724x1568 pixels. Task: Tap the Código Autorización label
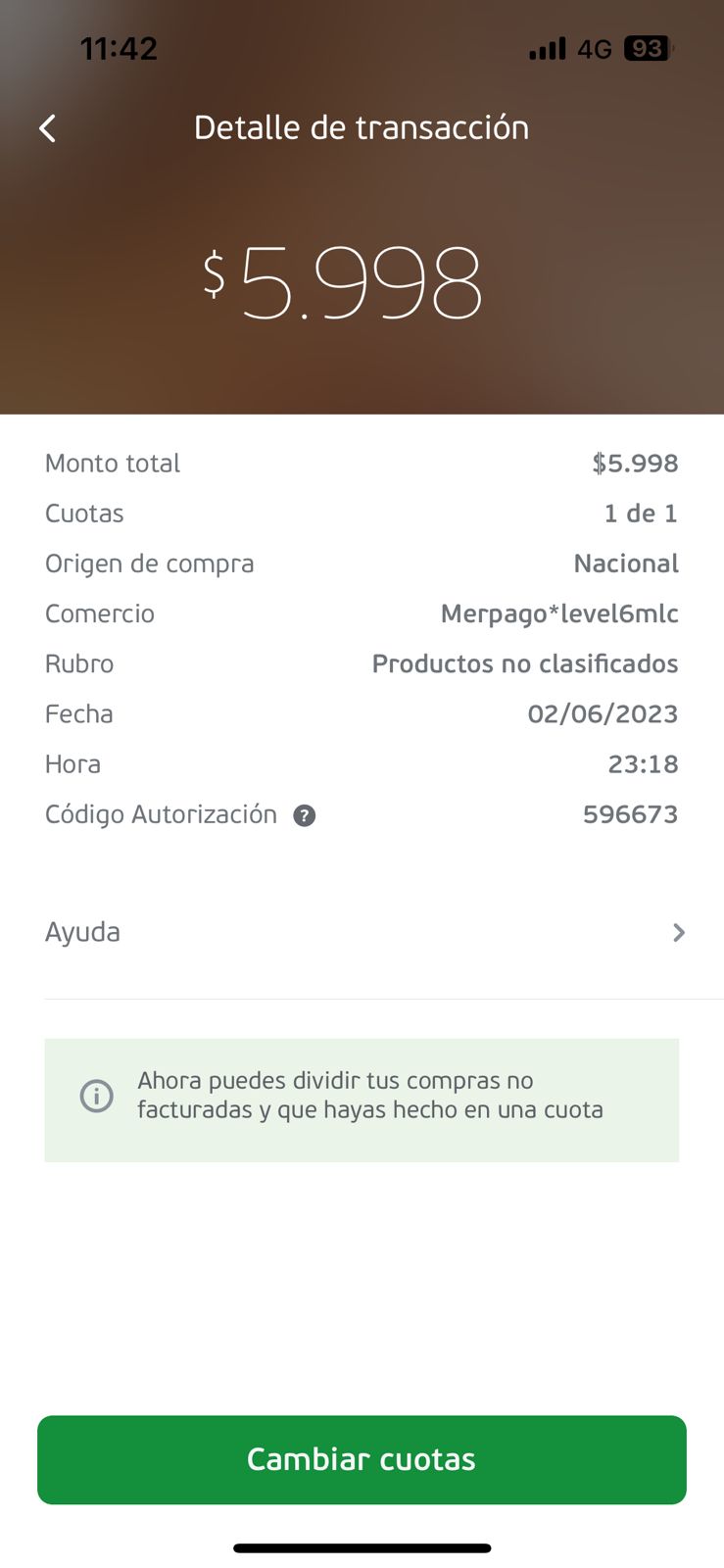pos(161,814)
